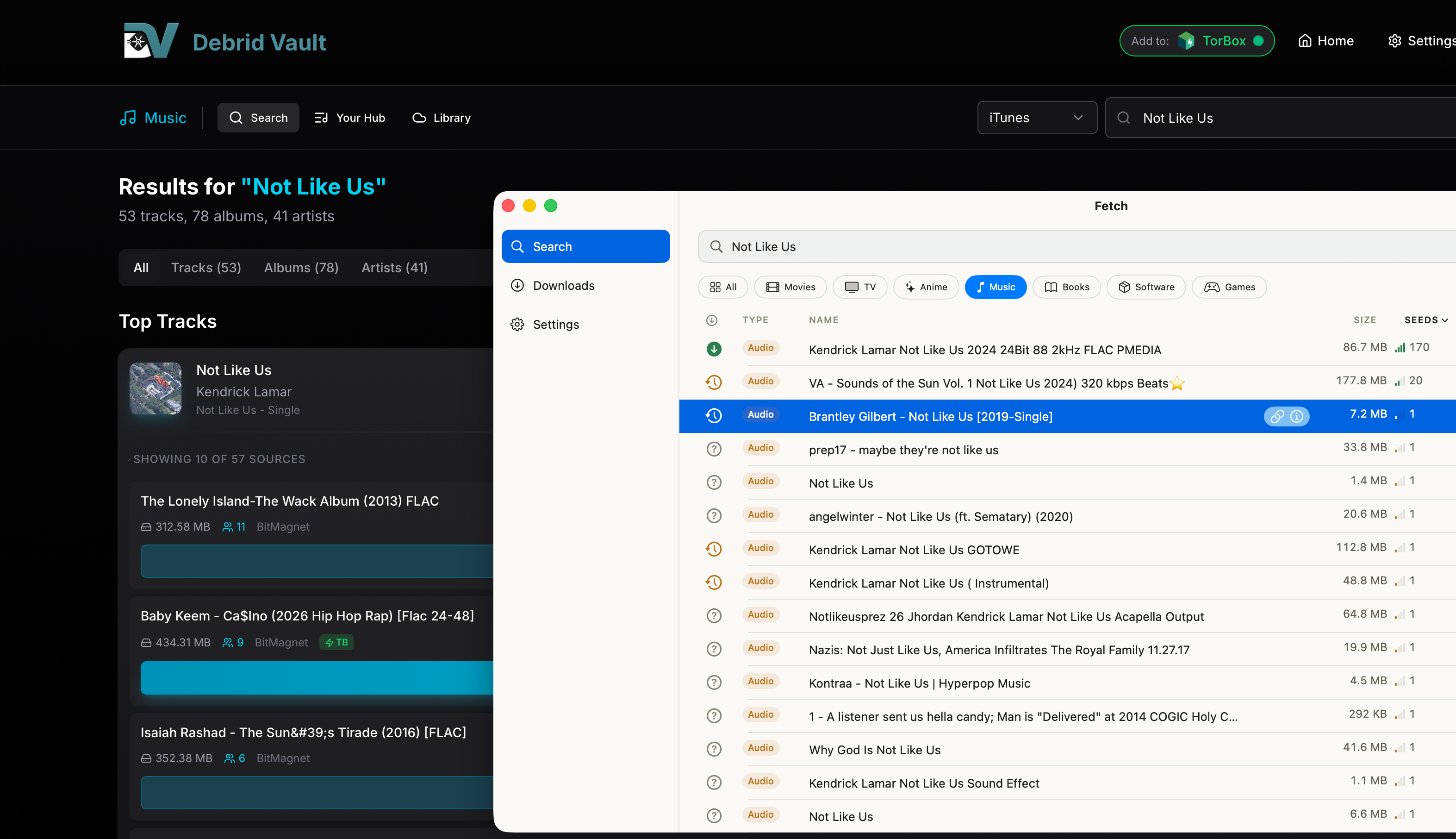Show Artists (41) results
This screenshot has height=839, width=1456.
[394, 267]
